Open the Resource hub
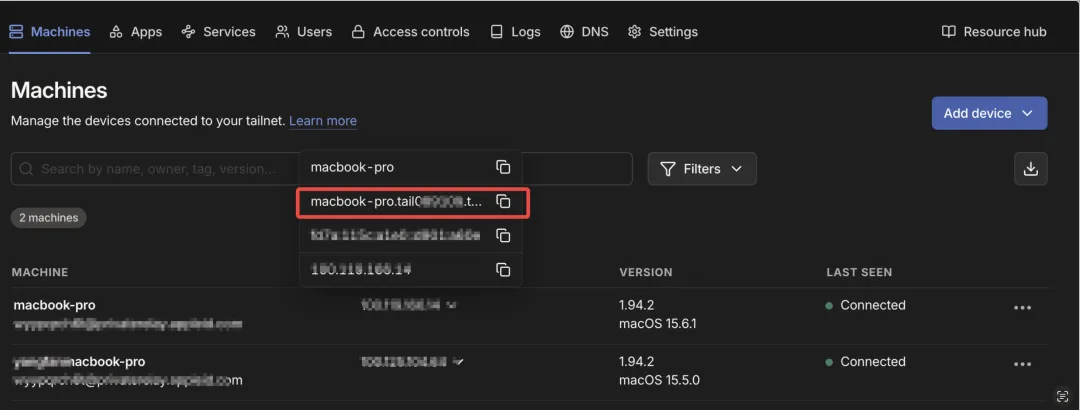Viewport: 1080px width, 410px height. 994,32
